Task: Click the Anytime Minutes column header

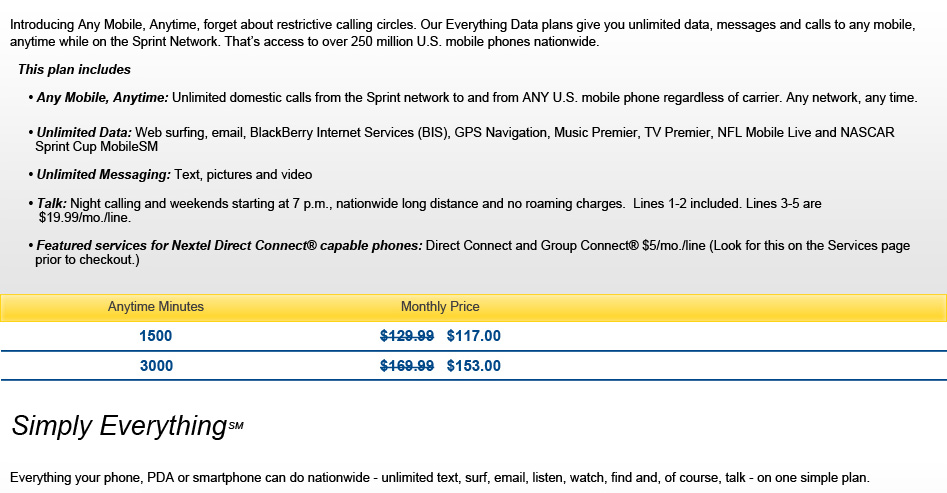Action: coord(156,307)
